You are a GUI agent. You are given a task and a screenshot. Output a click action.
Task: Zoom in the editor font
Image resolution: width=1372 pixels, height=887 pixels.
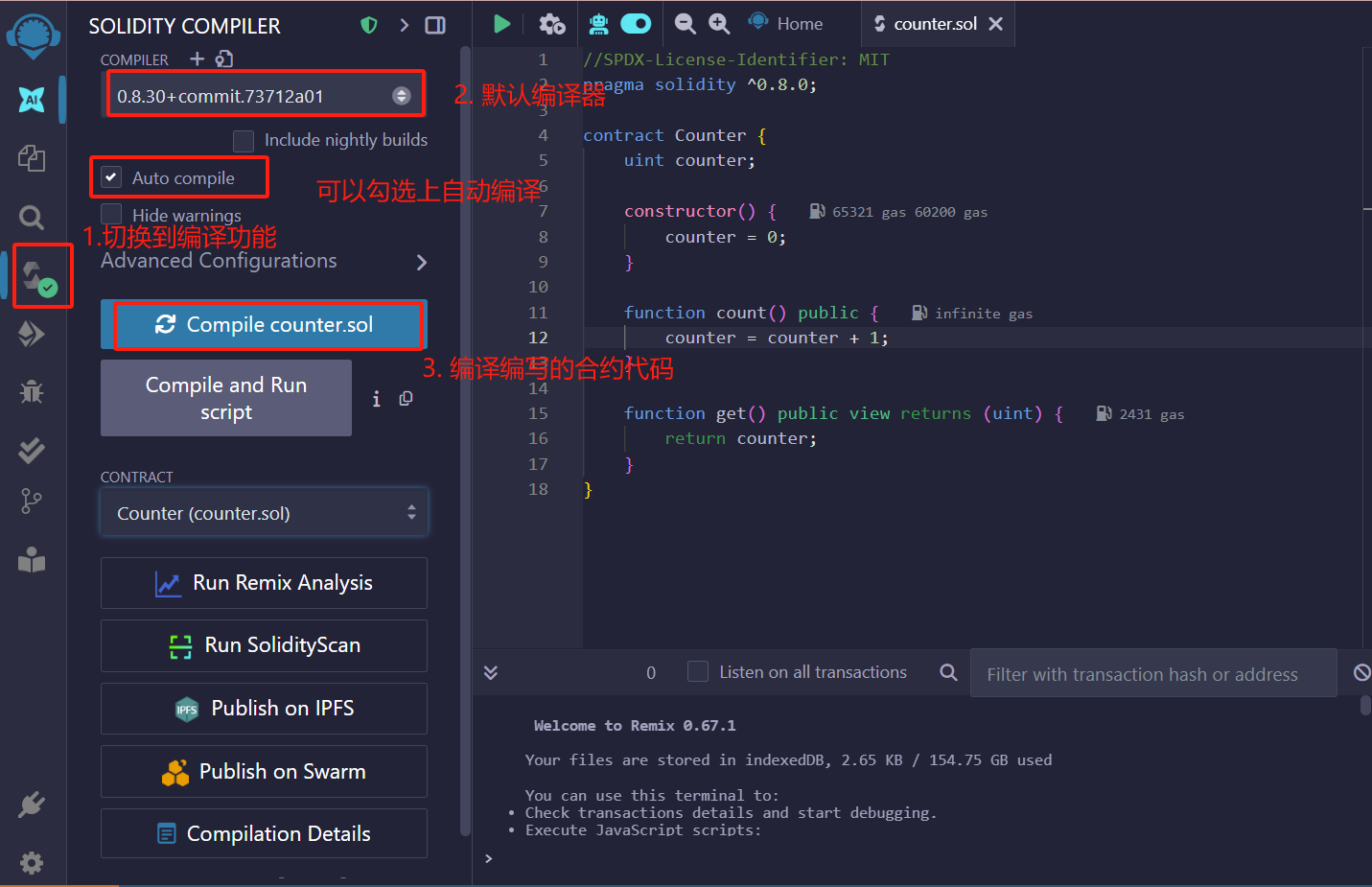pos(719,24)
